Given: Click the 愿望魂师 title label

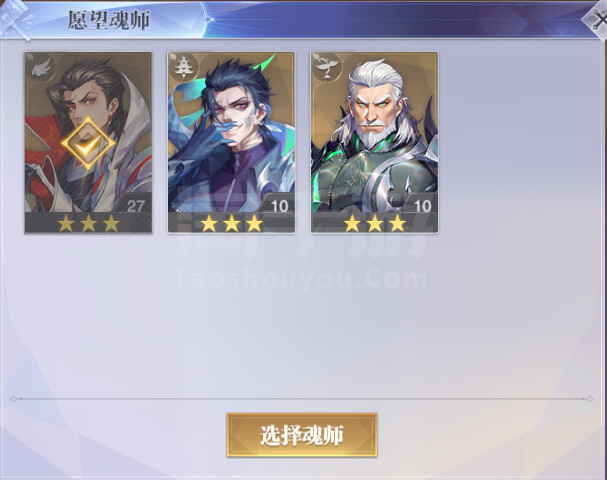Looking at the screenshot, I should (x=109, y=21).
